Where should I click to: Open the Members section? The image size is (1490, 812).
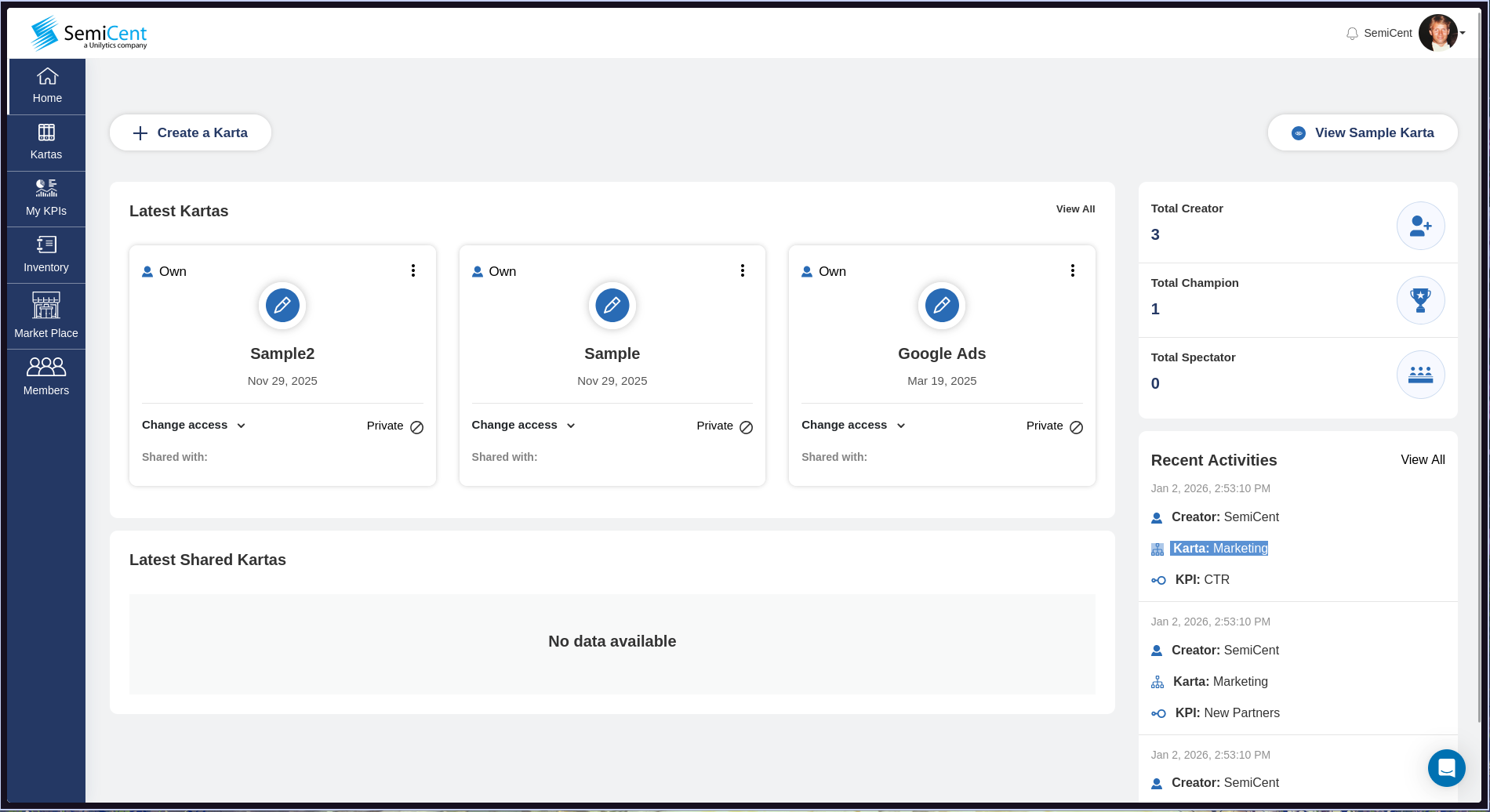point(46,375)
